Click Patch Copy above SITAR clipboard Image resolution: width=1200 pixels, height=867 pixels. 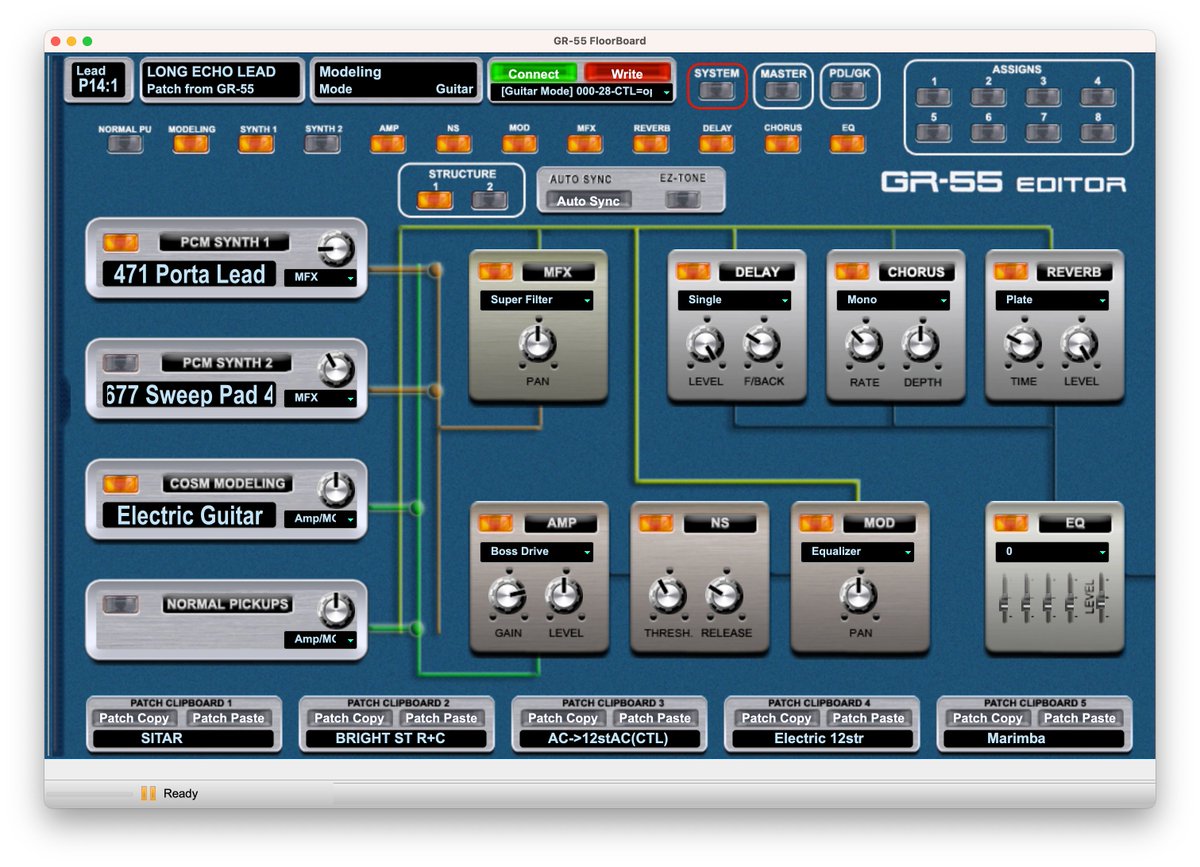(x=134, y=718)
